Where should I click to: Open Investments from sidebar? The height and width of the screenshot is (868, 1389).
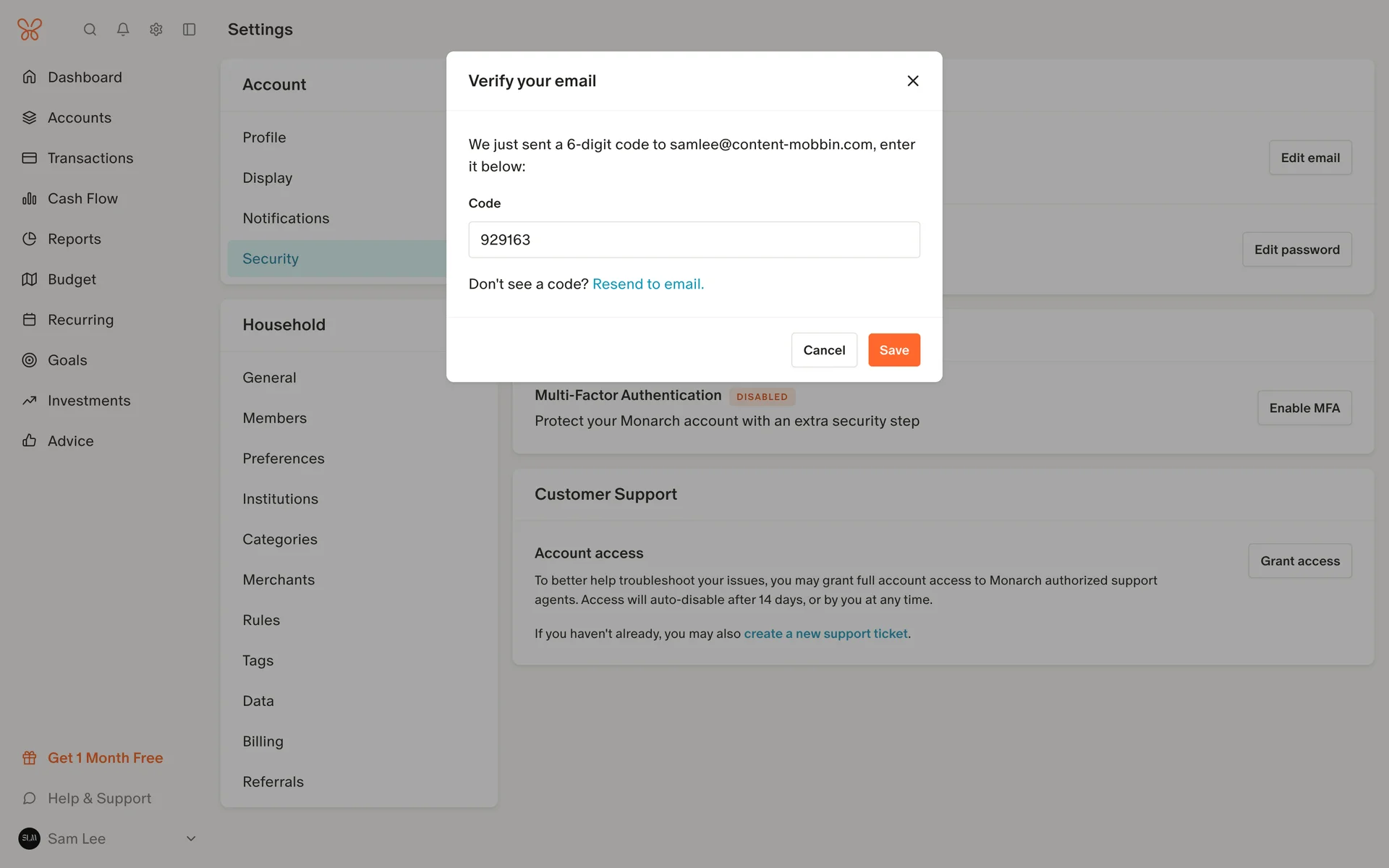[88, 401]
